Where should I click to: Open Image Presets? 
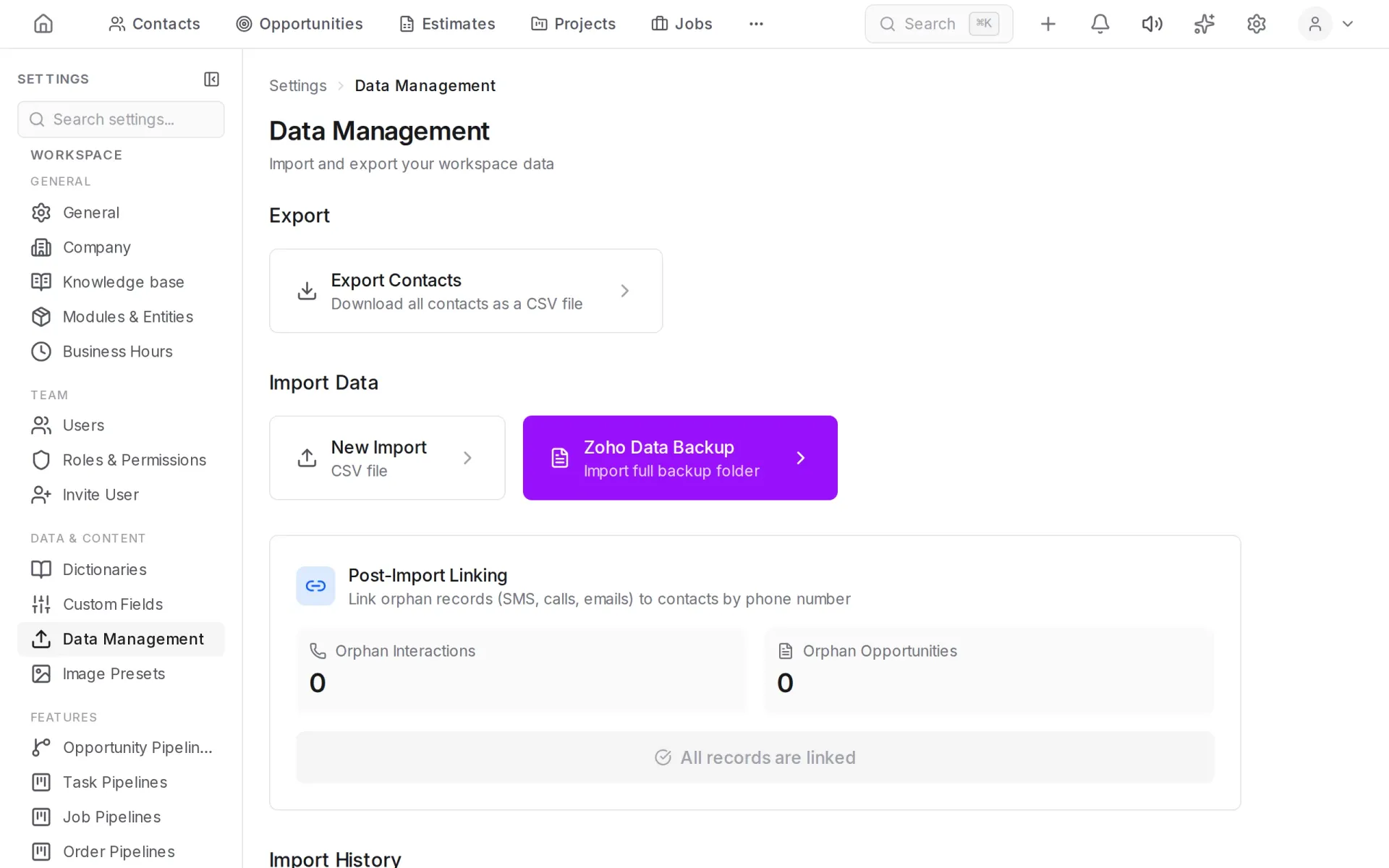coord(121,674)
